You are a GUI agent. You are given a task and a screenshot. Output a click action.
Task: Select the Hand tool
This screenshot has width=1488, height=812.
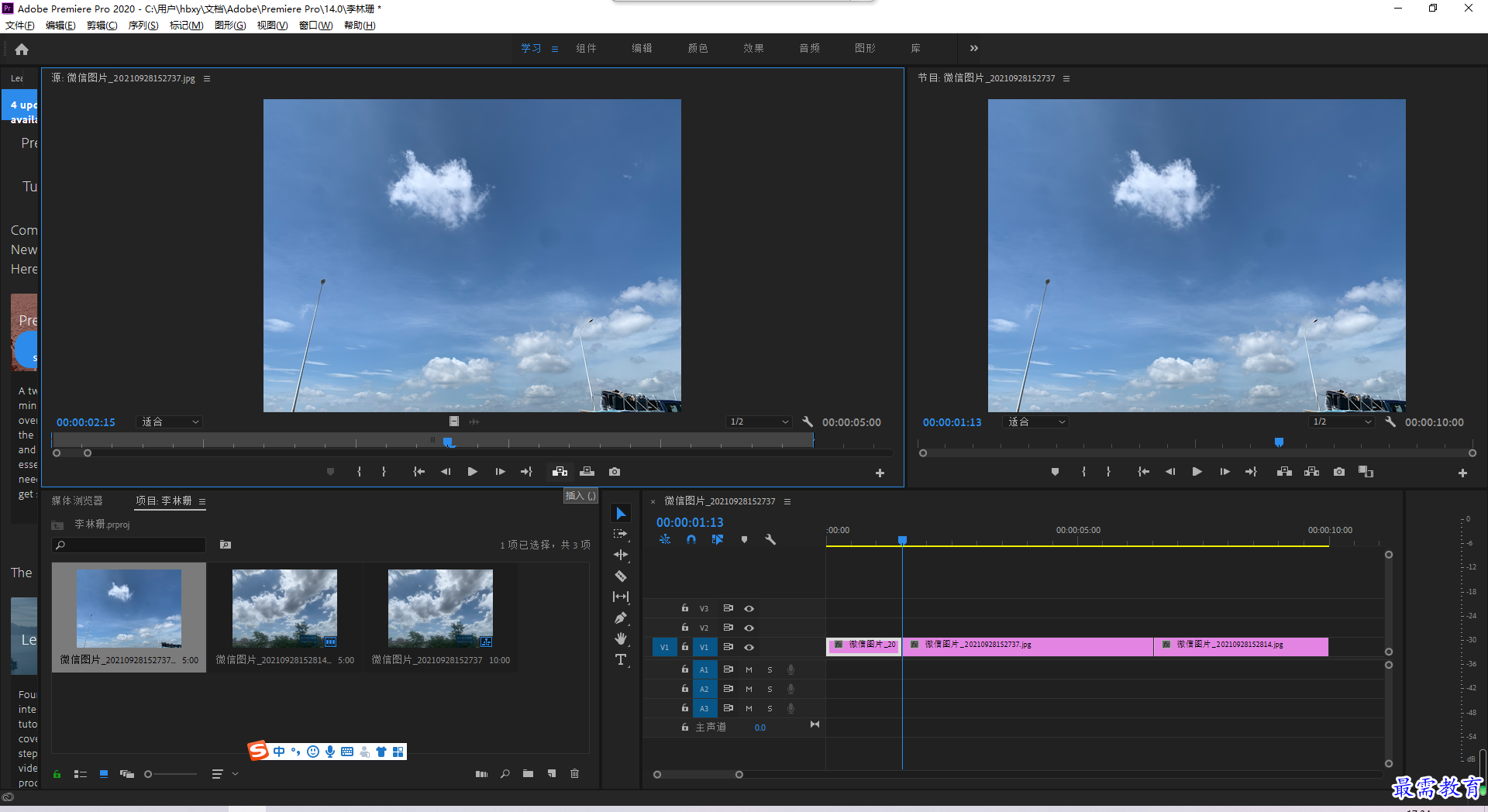(x=621, y=638)
